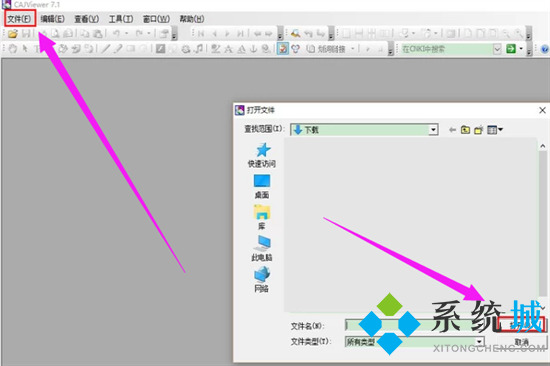Select the hand pan tool
The height and width of the screenshot is (366, 550).
click(x=13, y=49)
